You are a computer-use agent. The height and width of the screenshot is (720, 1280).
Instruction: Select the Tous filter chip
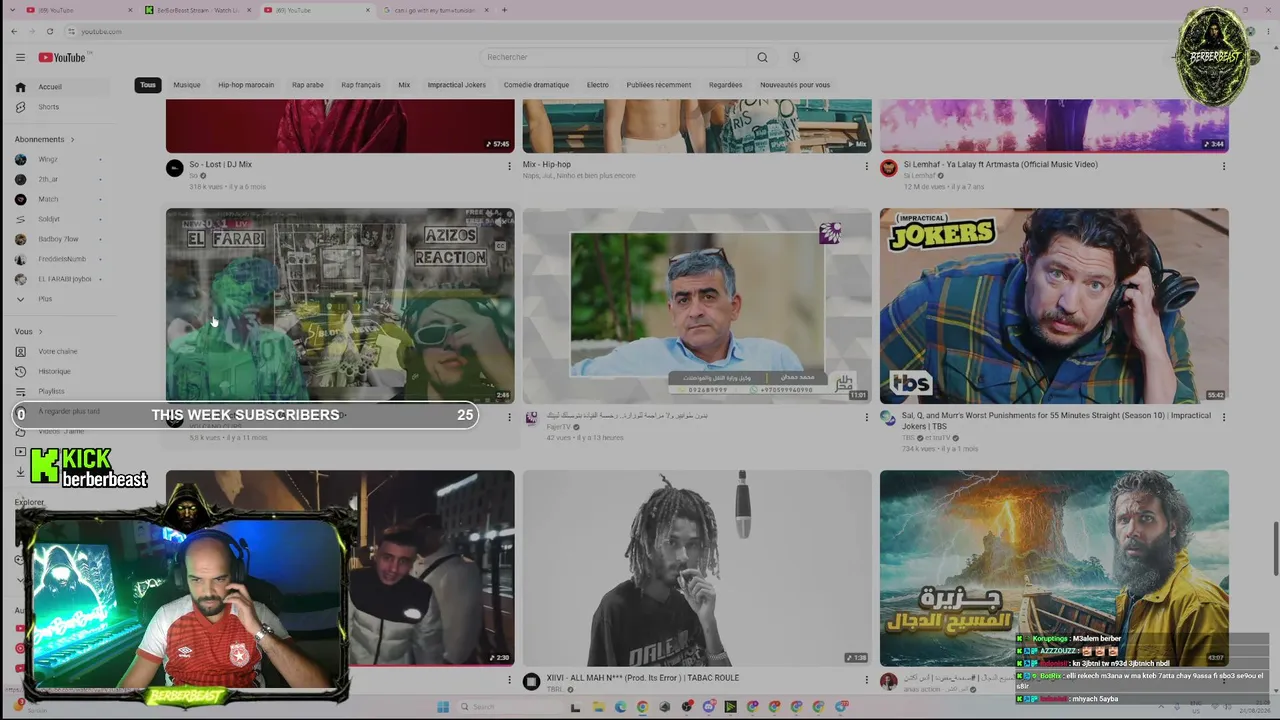click(148, 85)
